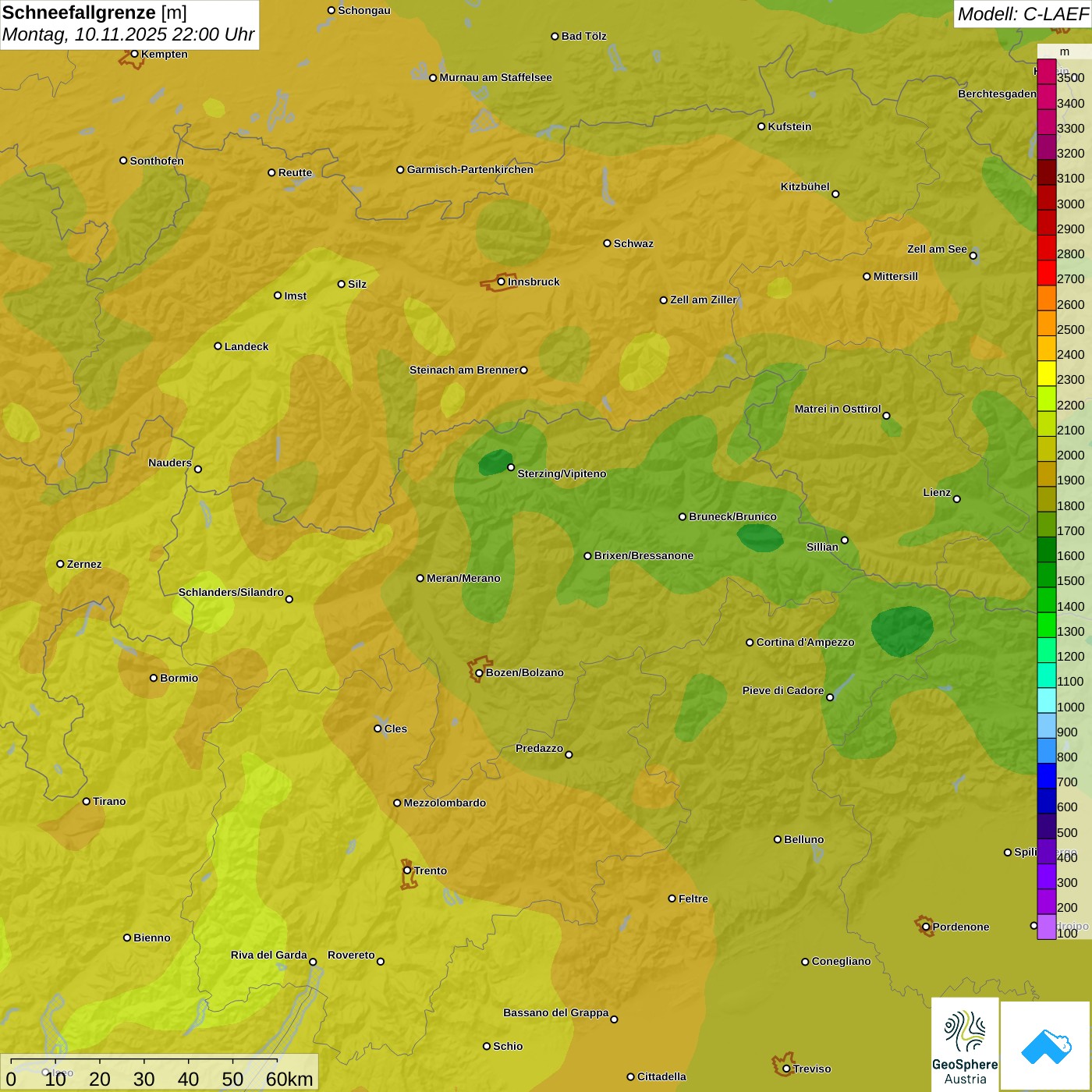
Task: Click the Bassano del Grappa label
Action: (556, 1012)
